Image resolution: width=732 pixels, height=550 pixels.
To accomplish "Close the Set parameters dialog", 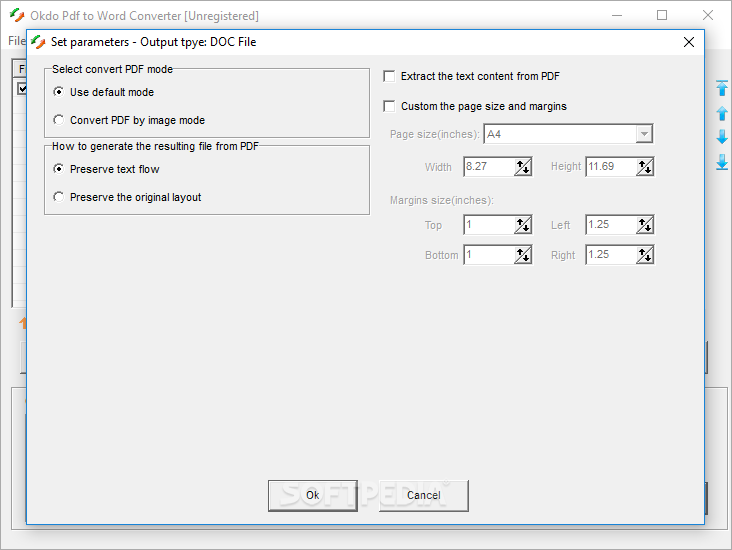I will pyautogui.click(x=689, y=42).
